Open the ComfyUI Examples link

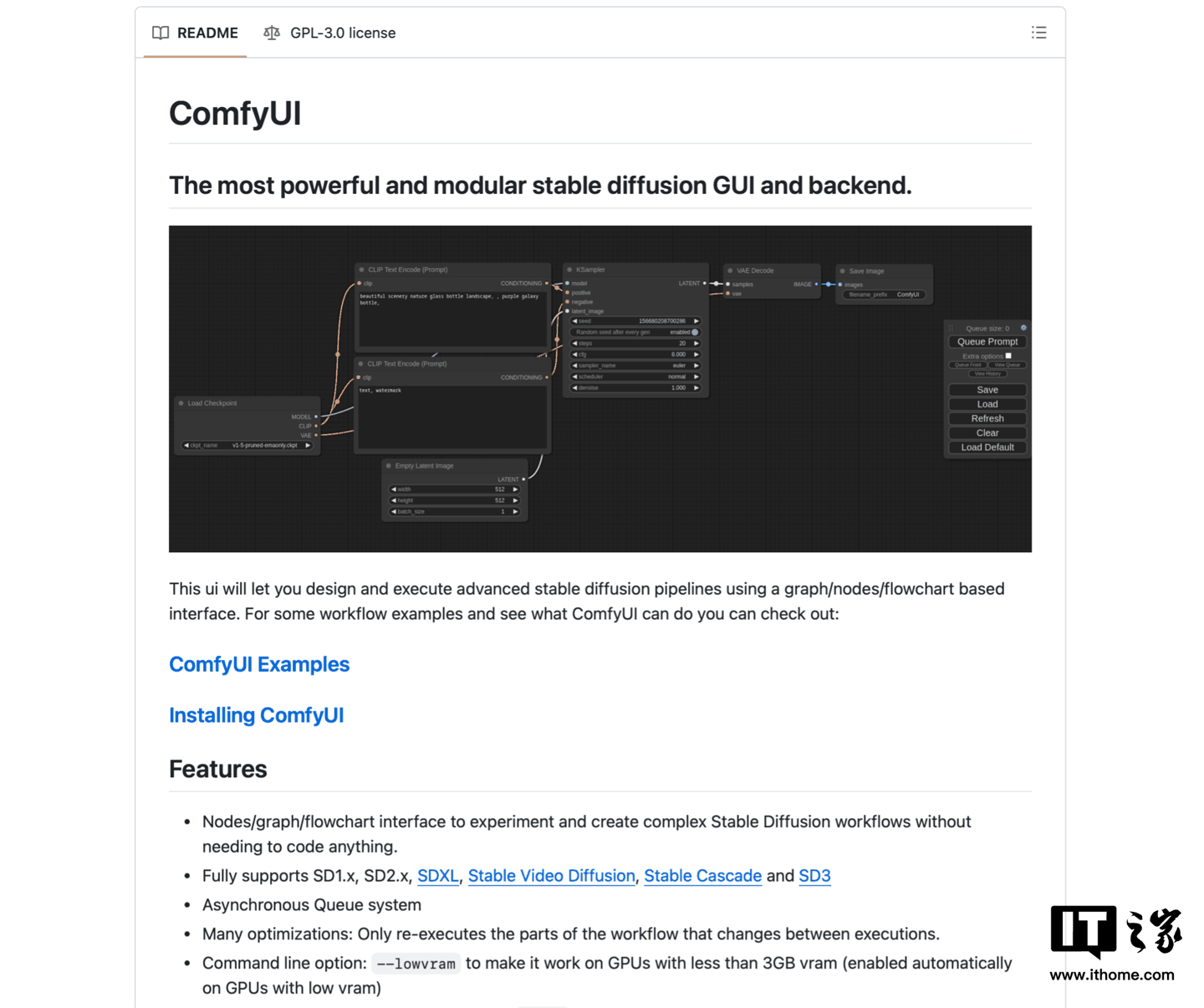coord(259,664)
